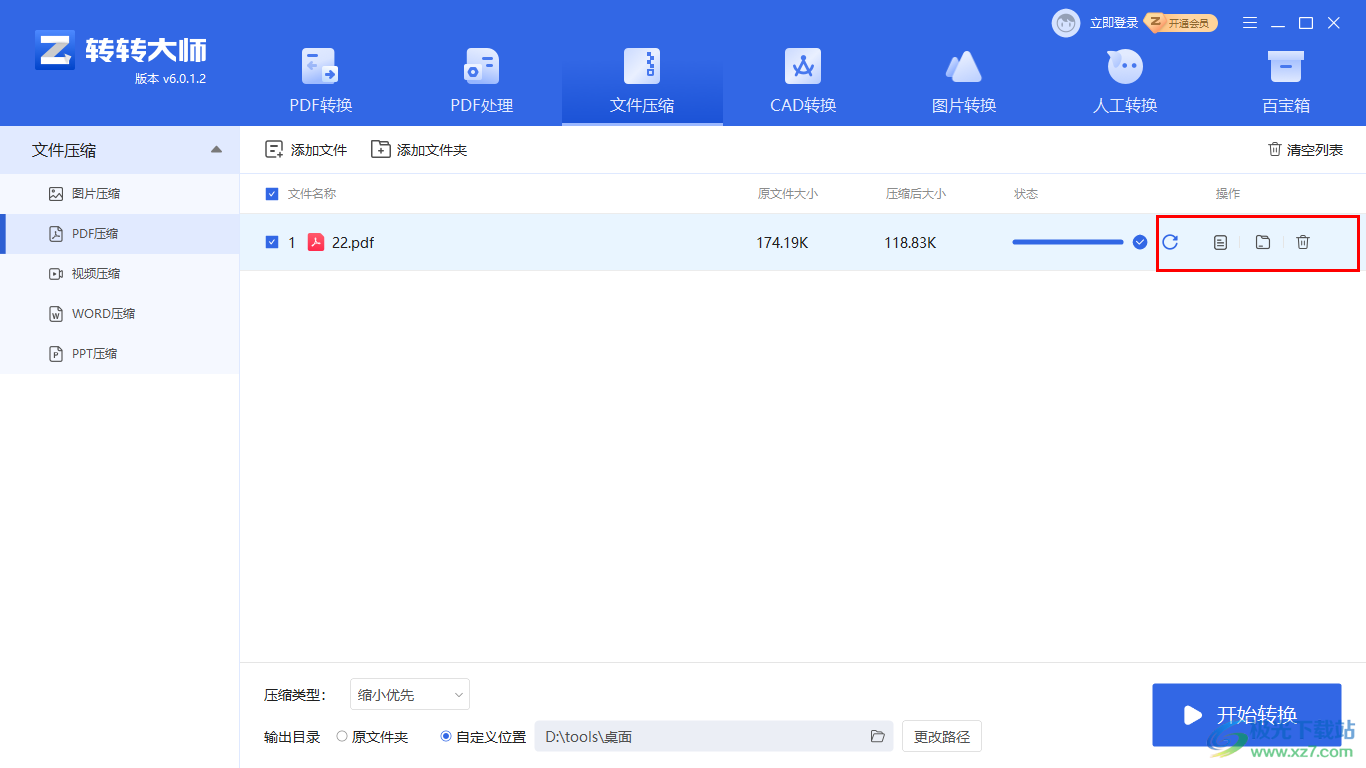1366x768 pixels.
Task: Click the 开始转换 button
Action: pos(1246,715)
